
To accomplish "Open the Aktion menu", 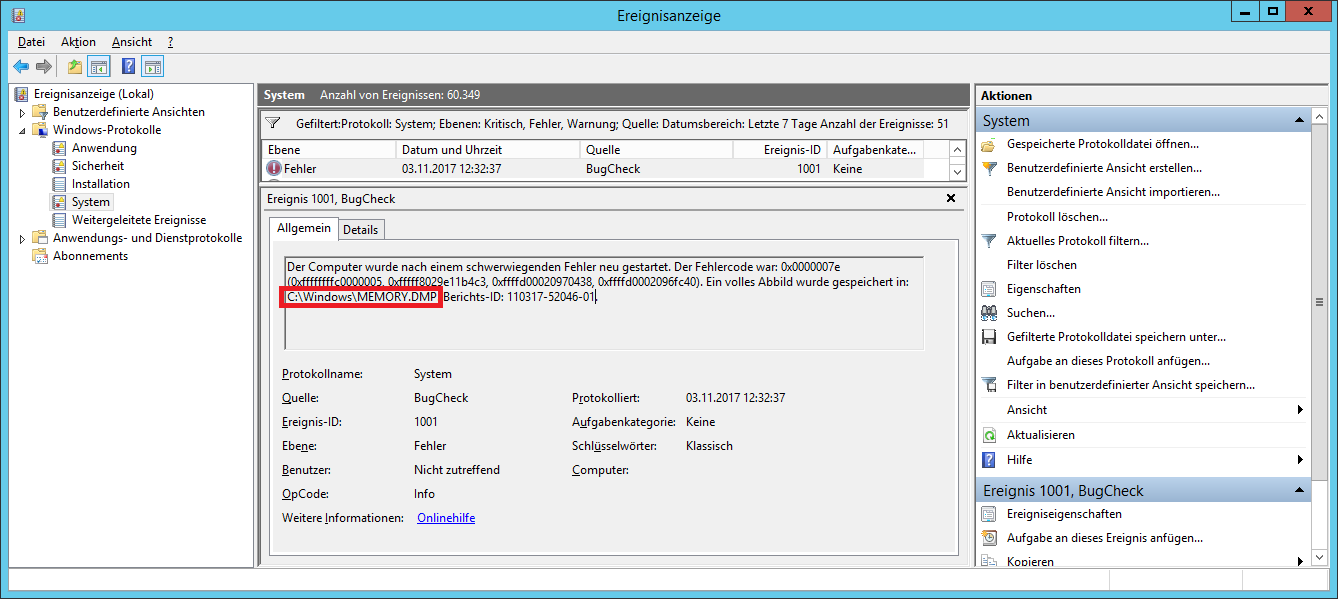I will point(78,42).
